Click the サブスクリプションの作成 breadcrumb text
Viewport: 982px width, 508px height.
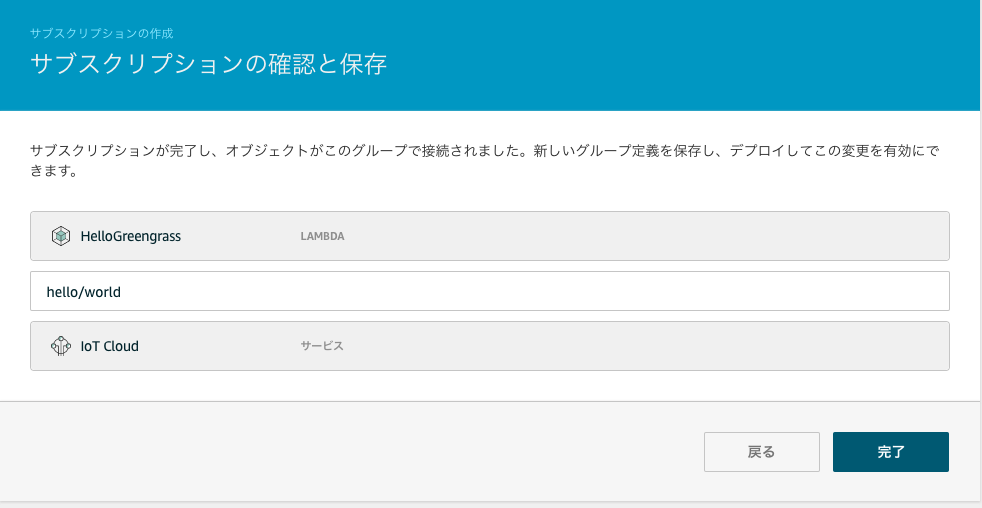(x=101, y=33)
